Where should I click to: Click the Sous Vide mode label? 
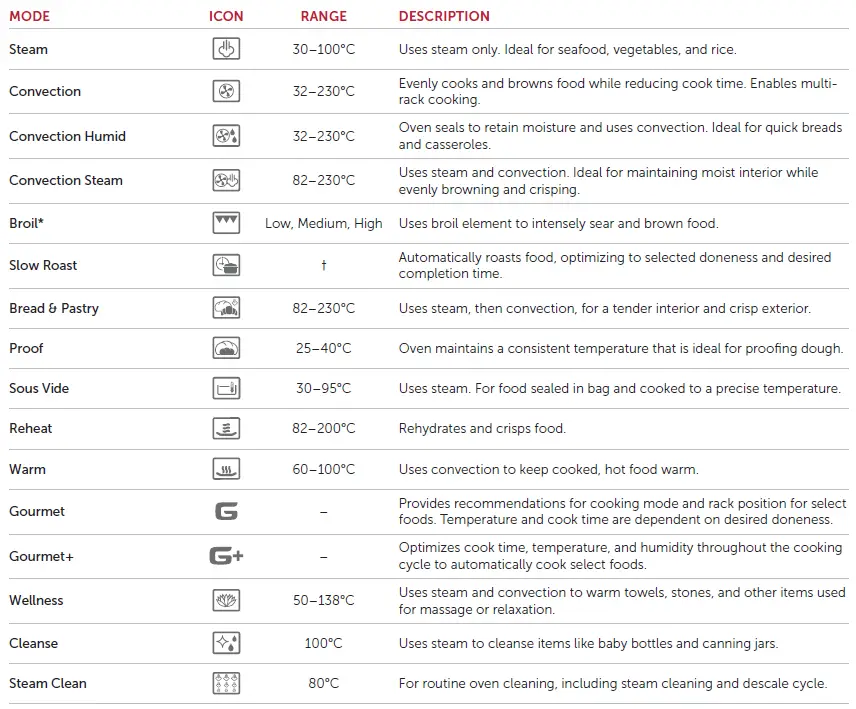pyautogui.click(x=39, y=388)
